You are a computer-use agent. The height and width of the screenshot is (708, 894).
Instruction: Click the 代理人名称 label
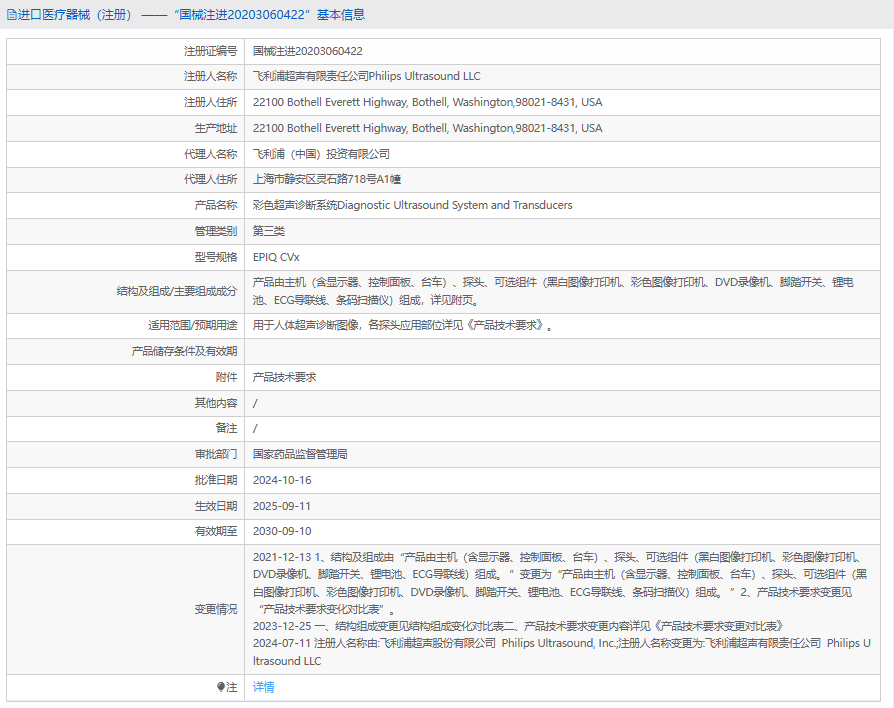[x=210, y=154]
